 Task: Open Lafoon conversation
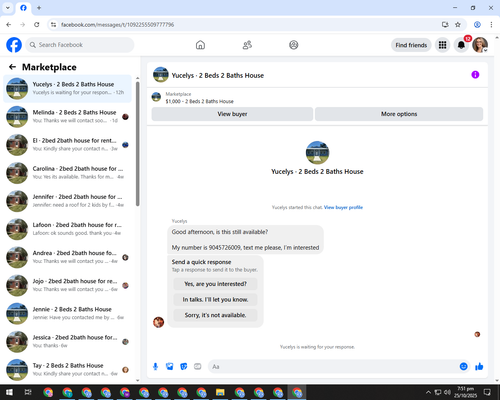click(x=68, y=229)
